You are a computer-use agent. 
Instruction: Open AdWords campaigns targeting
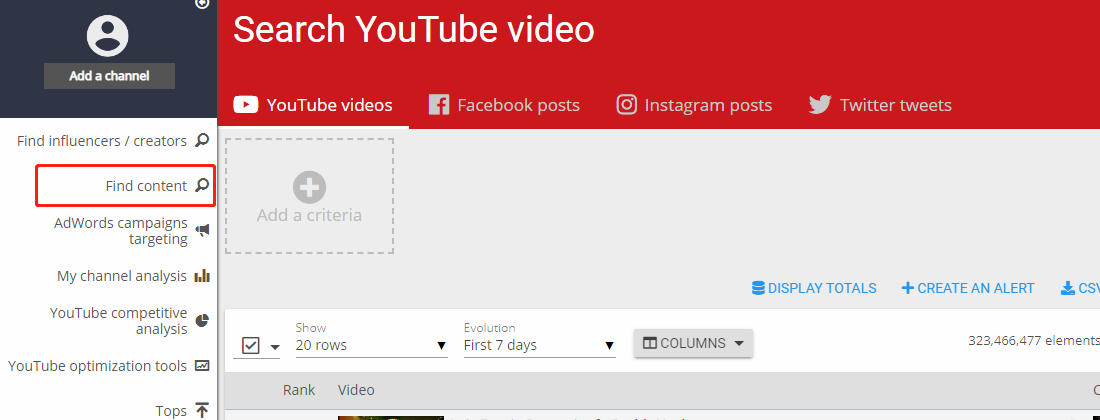tap(121, 231)
